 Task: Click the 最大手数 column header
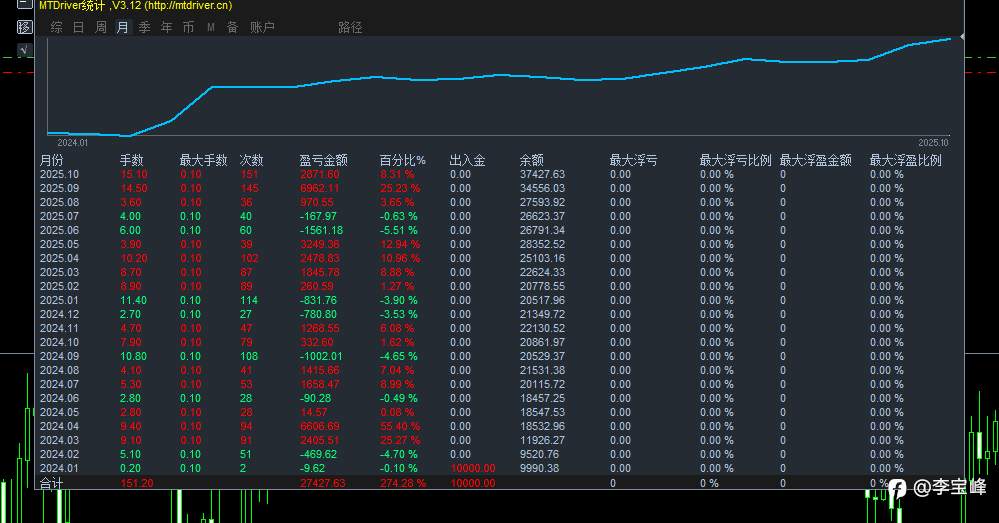pos(203,160)
